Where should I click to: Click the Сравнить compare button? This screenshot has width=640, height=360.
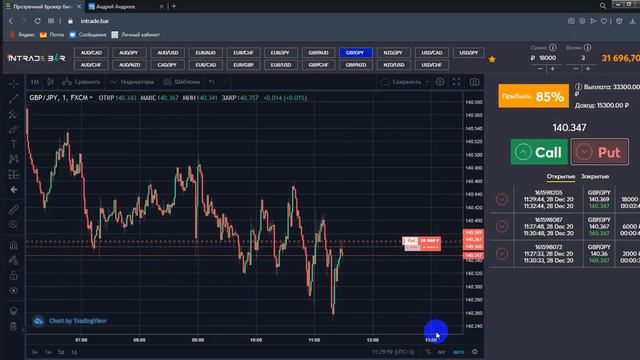[x=81, y=82]
